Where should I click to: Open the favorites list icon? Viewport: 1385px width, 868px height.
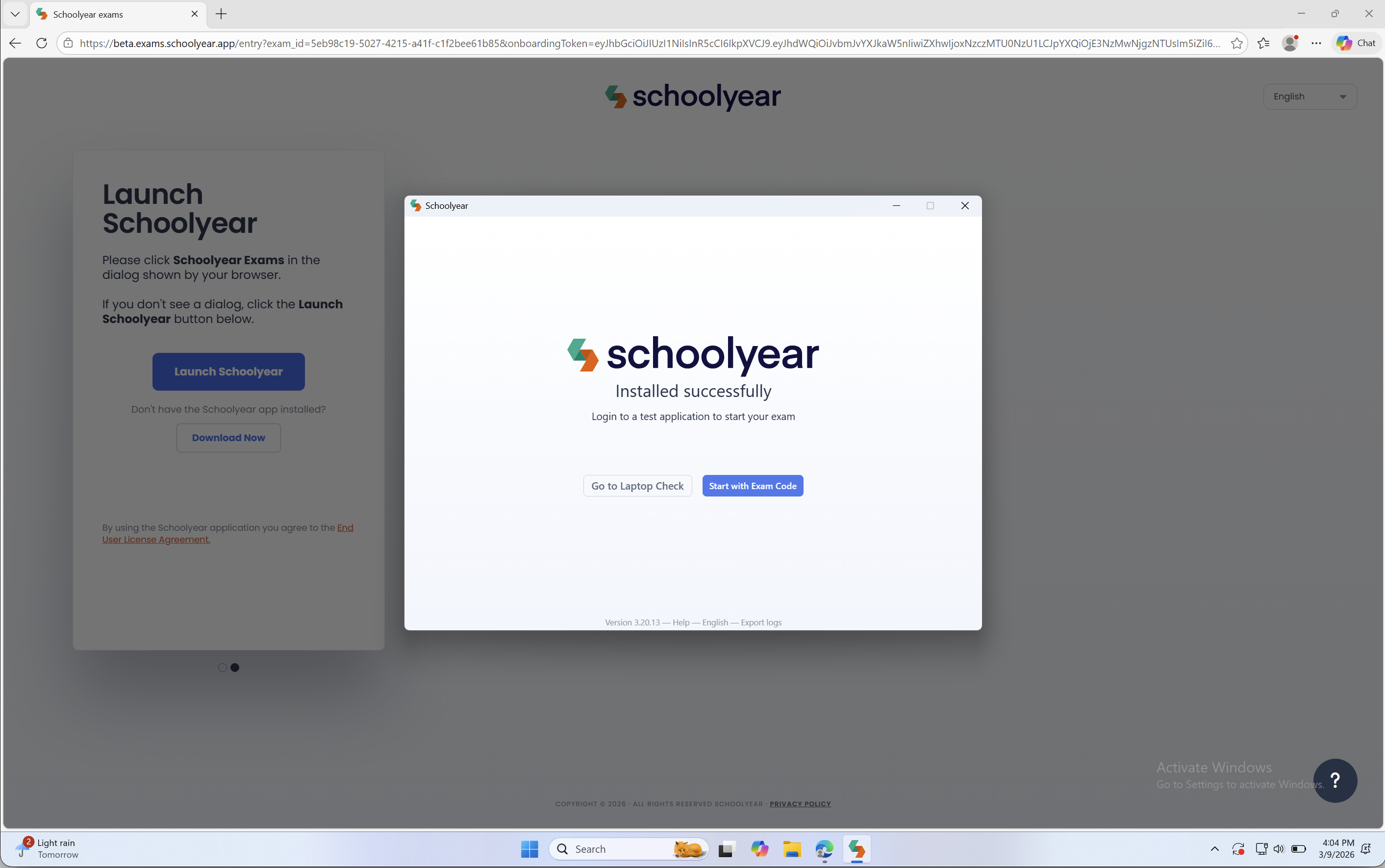click(x=1263, y=43)
